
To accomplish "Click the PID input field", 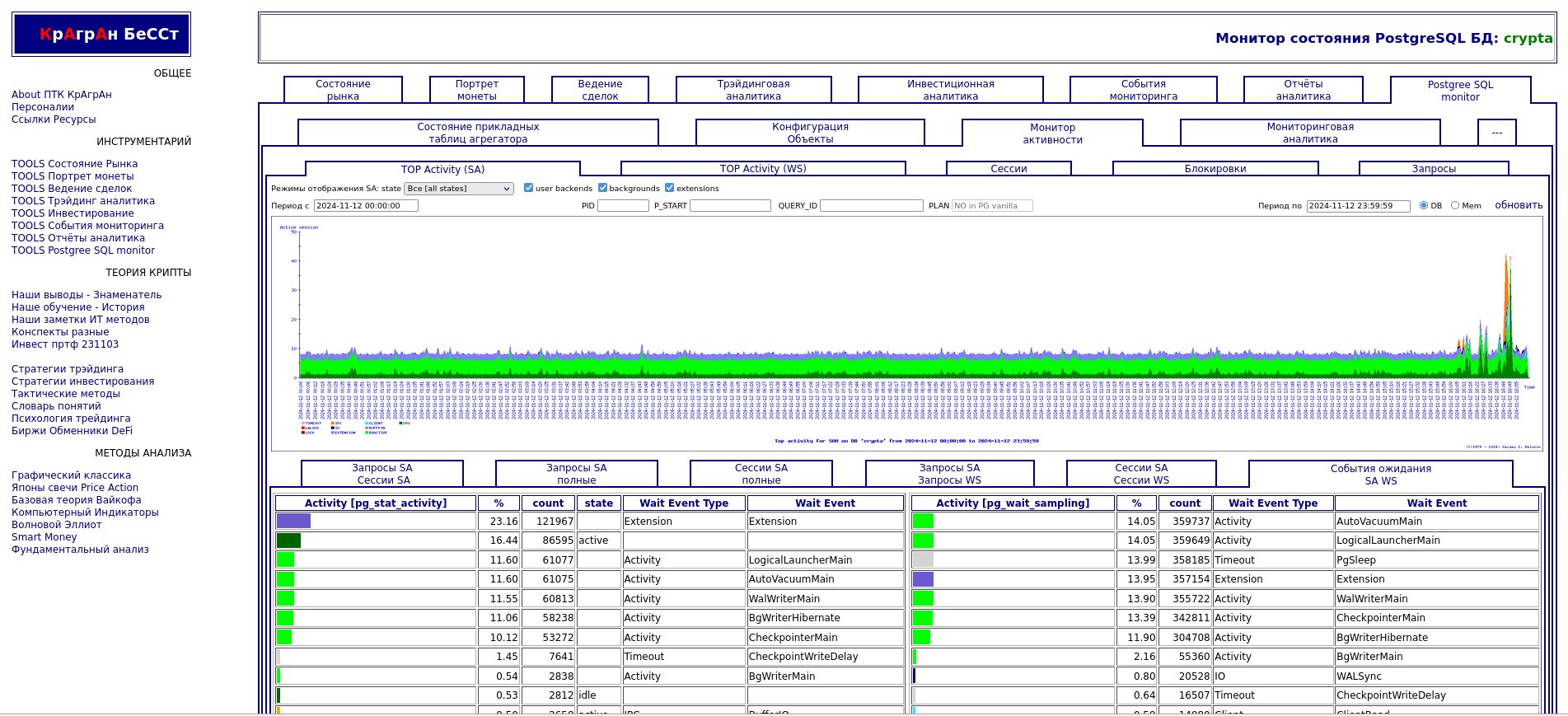I will click(623, 206).
